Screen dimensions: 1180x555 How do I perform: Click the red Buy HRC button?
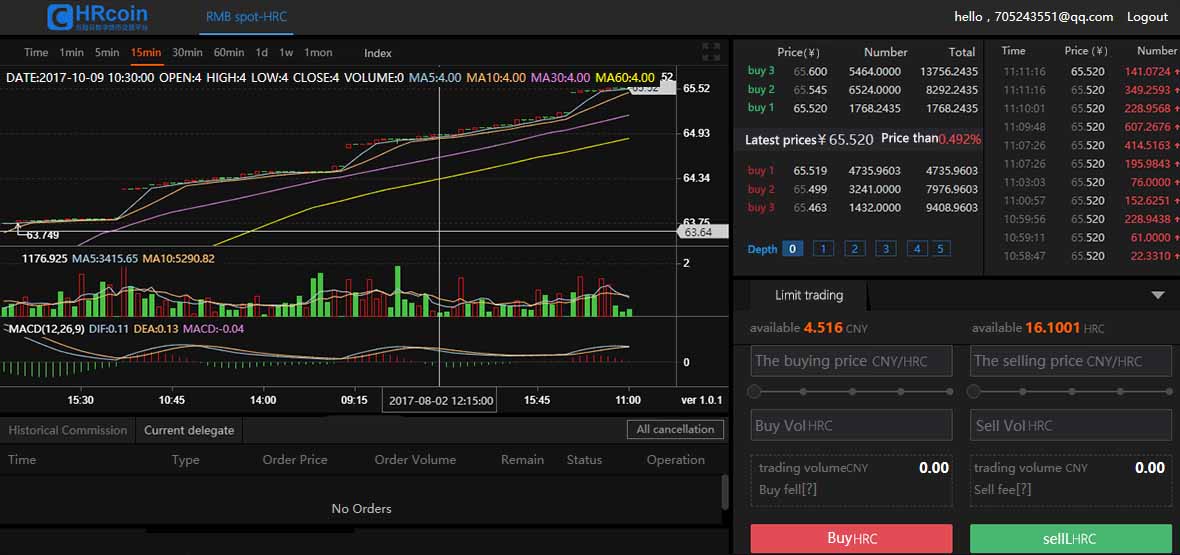pyautogui.click(x=851, y=538)
